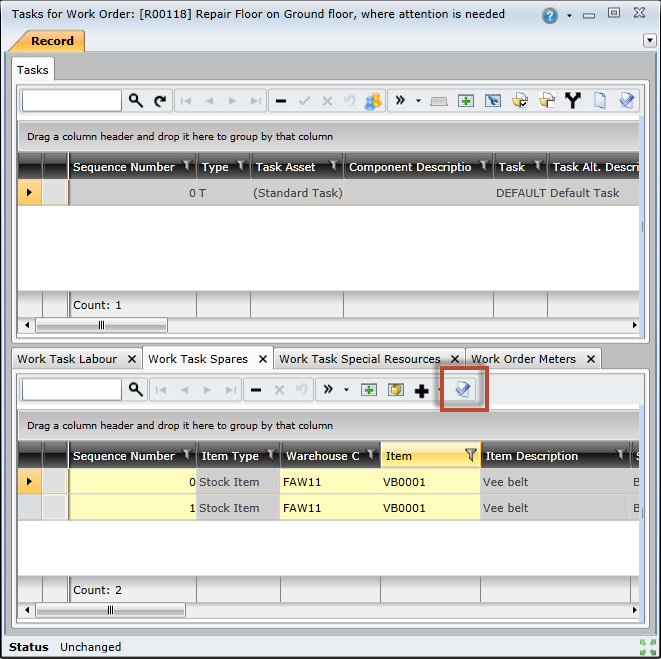Open the help icon in title bar
This screenshot has width=661, height=659.
(x=550, y=15)
